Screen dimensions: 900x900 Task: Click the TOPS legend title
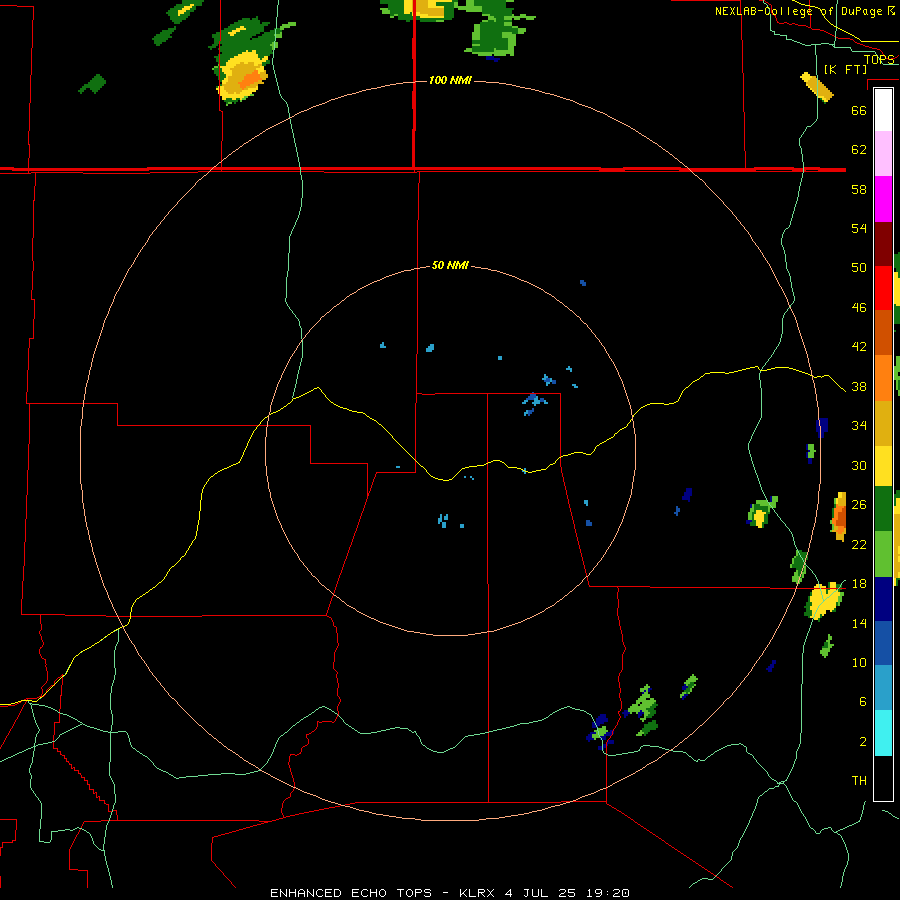879,59
